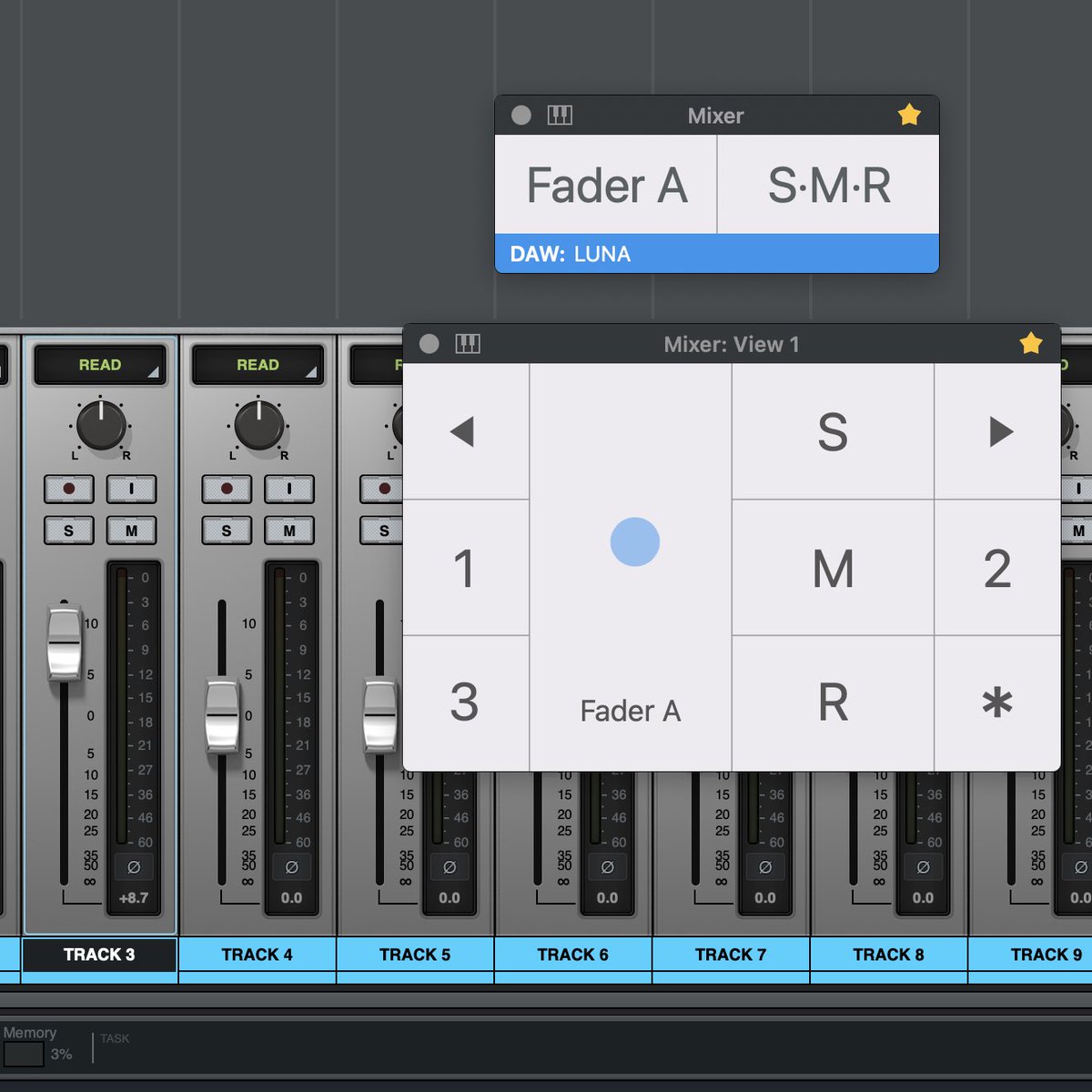Click the R record pad in Mixer: View 1
1092x1092 pixels.
point(834,703)
